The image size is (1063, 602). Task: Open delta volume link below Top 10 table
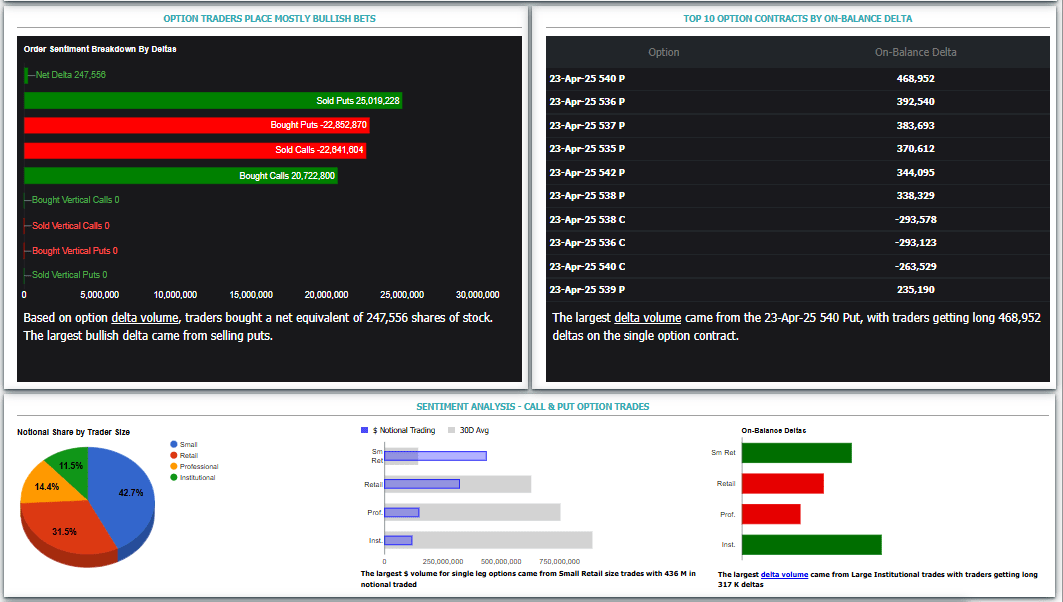pos(647,318)
